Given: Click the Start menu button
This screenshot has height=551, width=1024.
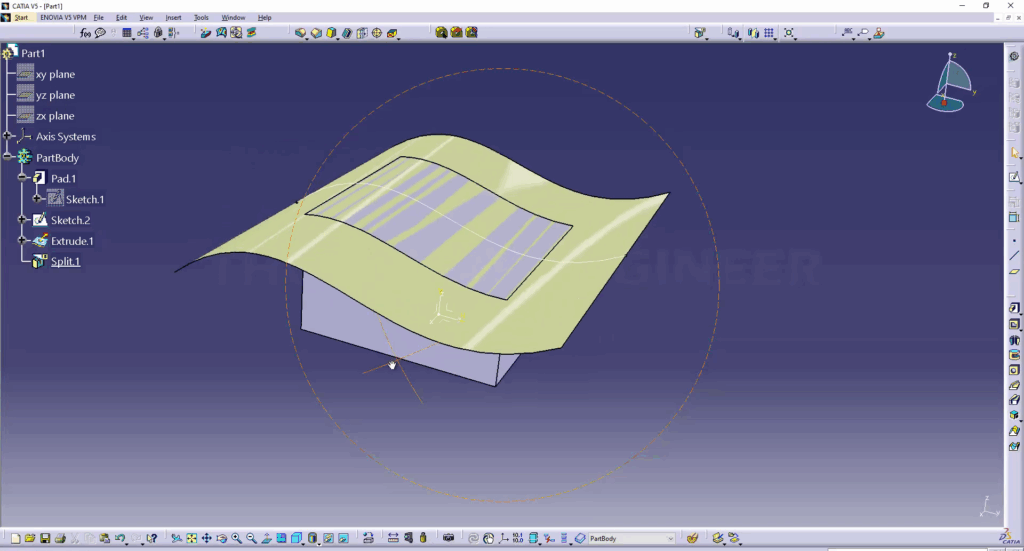Looking at the screenshot, I should pos(21,18).
